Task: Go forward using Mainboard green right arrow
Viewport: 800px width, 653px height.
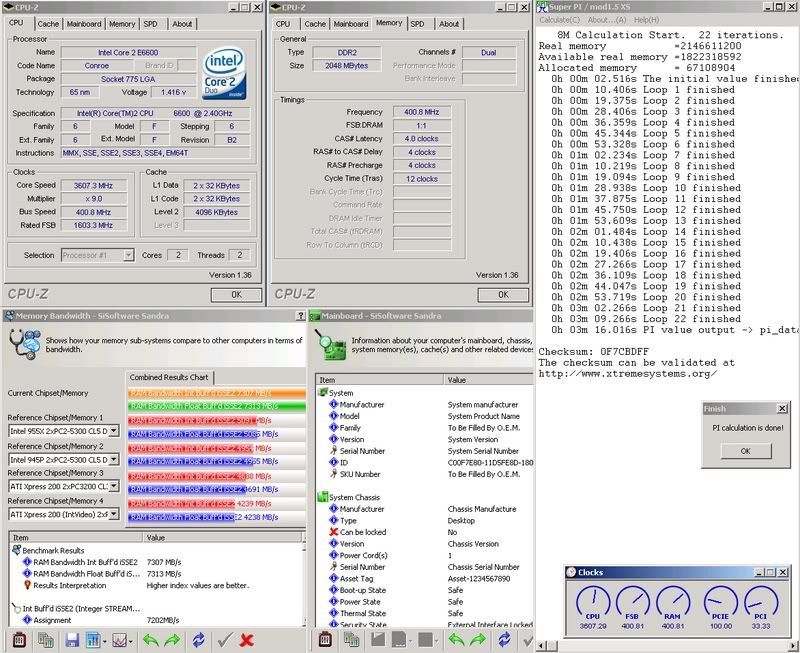Action: coord(478,639)
